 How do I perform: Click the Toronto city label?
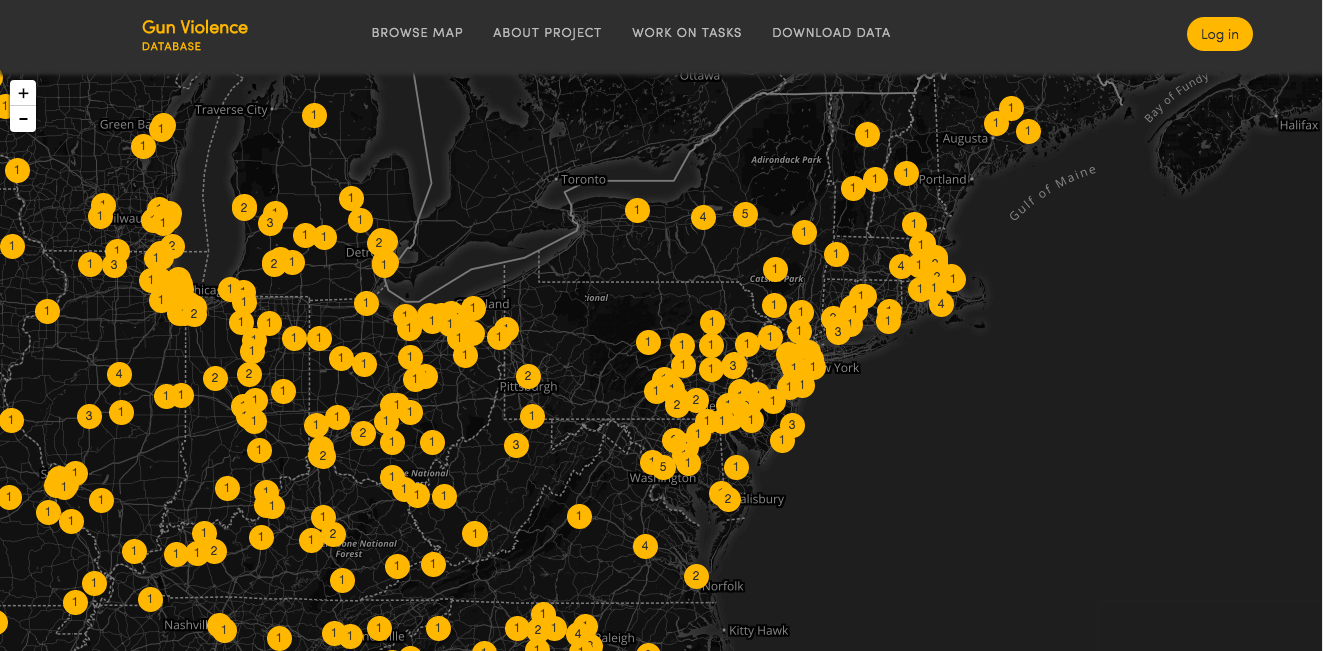pos(584,179)
